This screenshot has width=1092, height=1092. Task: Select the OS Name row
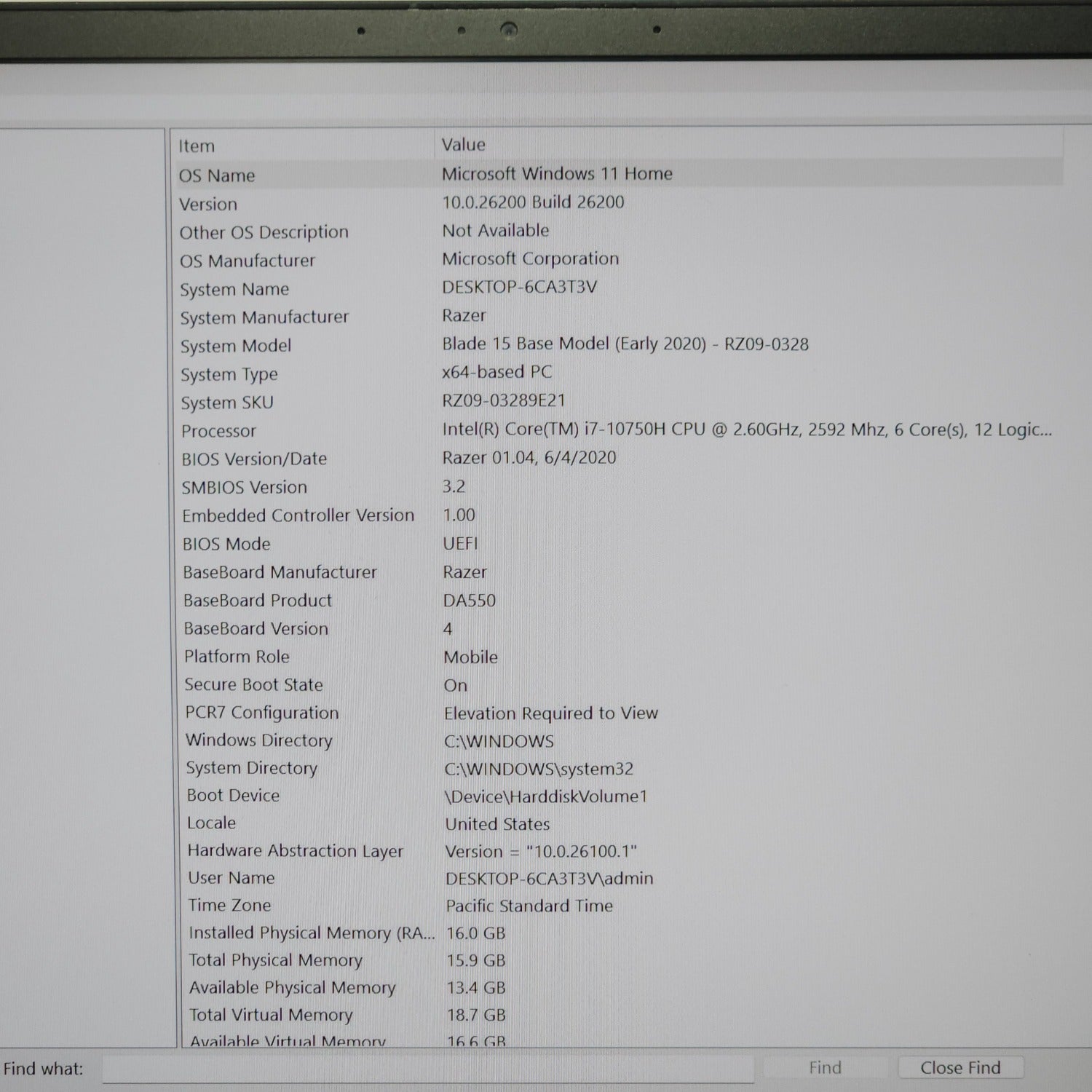(218, 175)
